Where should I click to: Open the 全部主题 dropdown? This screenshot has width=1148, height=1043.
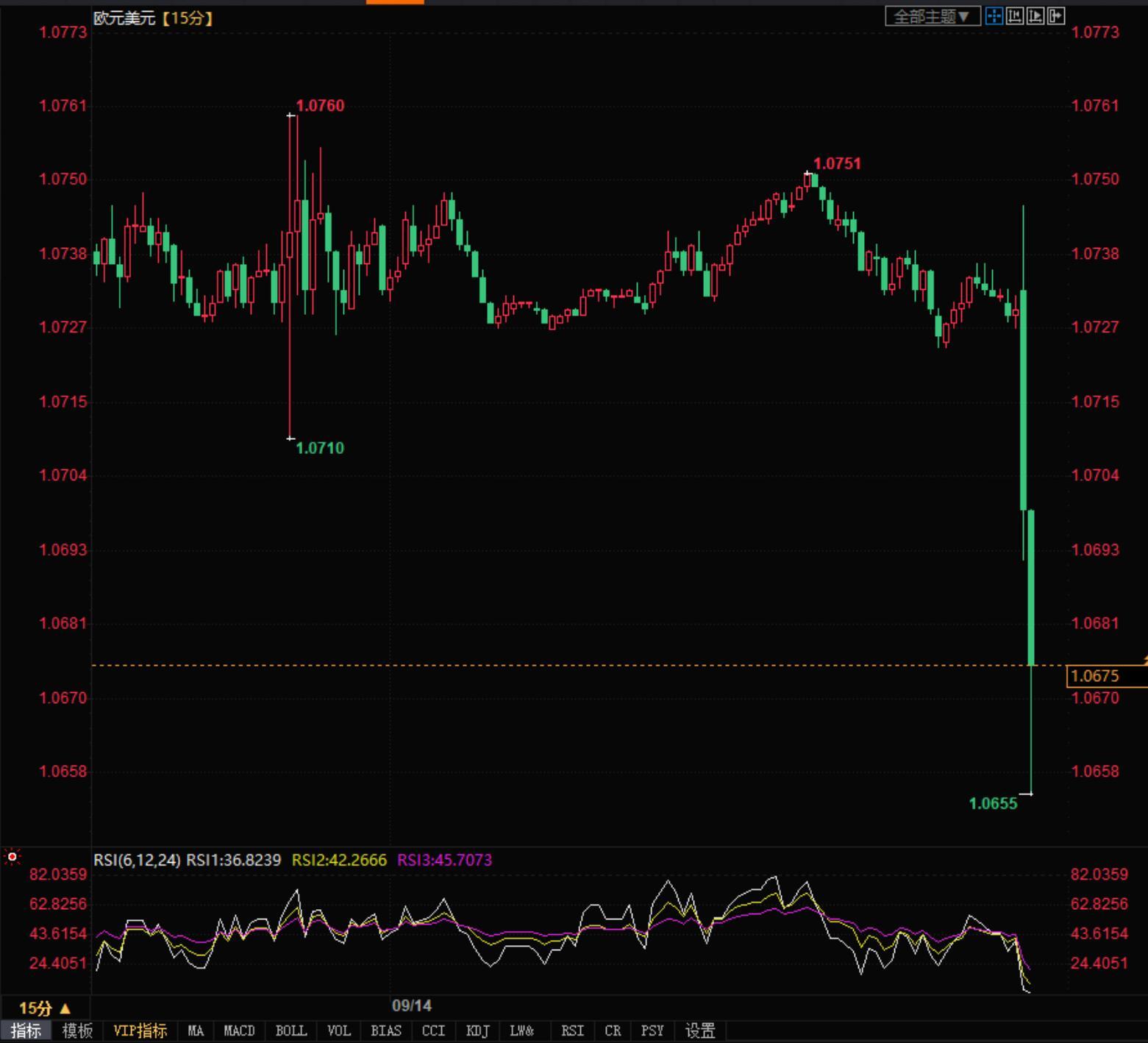pyautogui.click(x=932, y=16)
